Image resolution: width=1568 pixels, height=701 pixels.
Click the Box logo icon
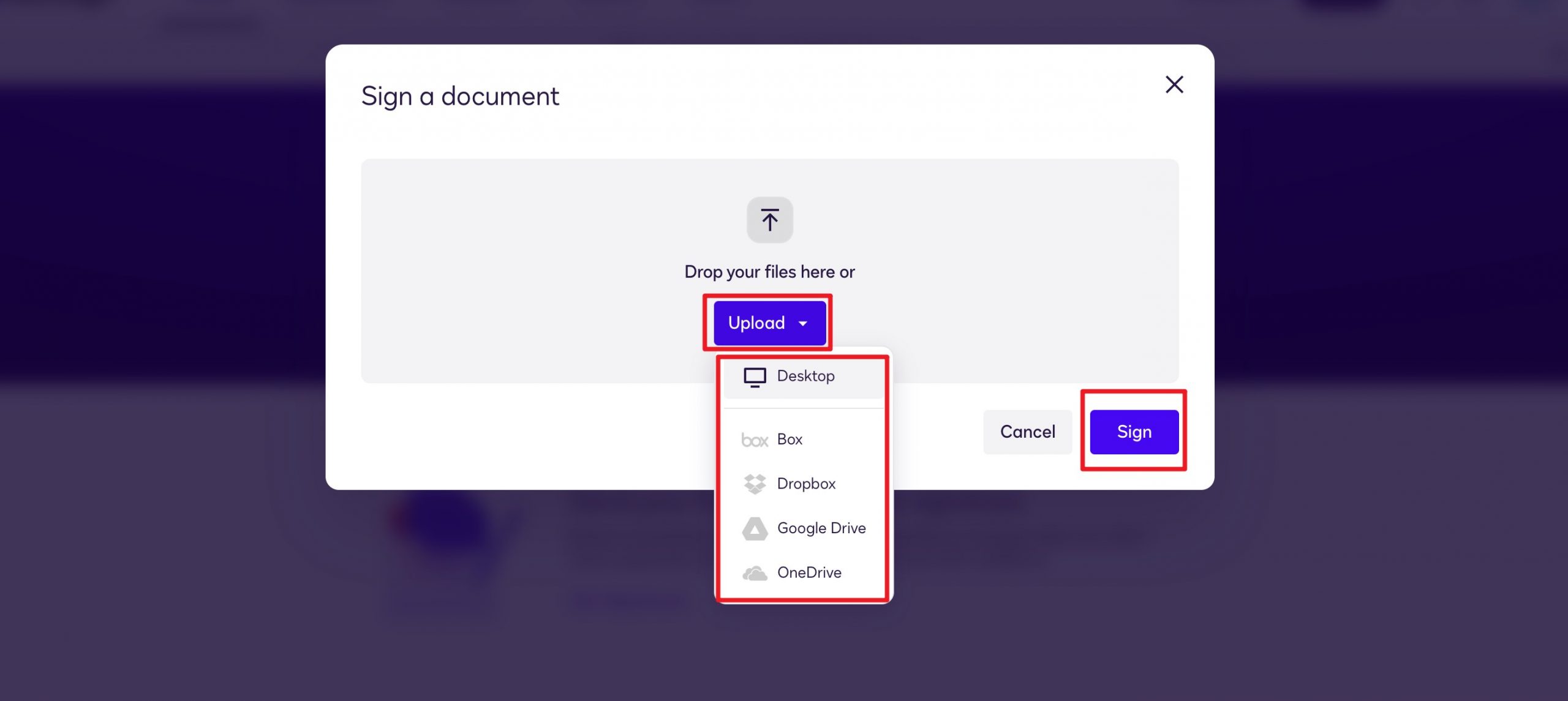click(x=755, y=440)
